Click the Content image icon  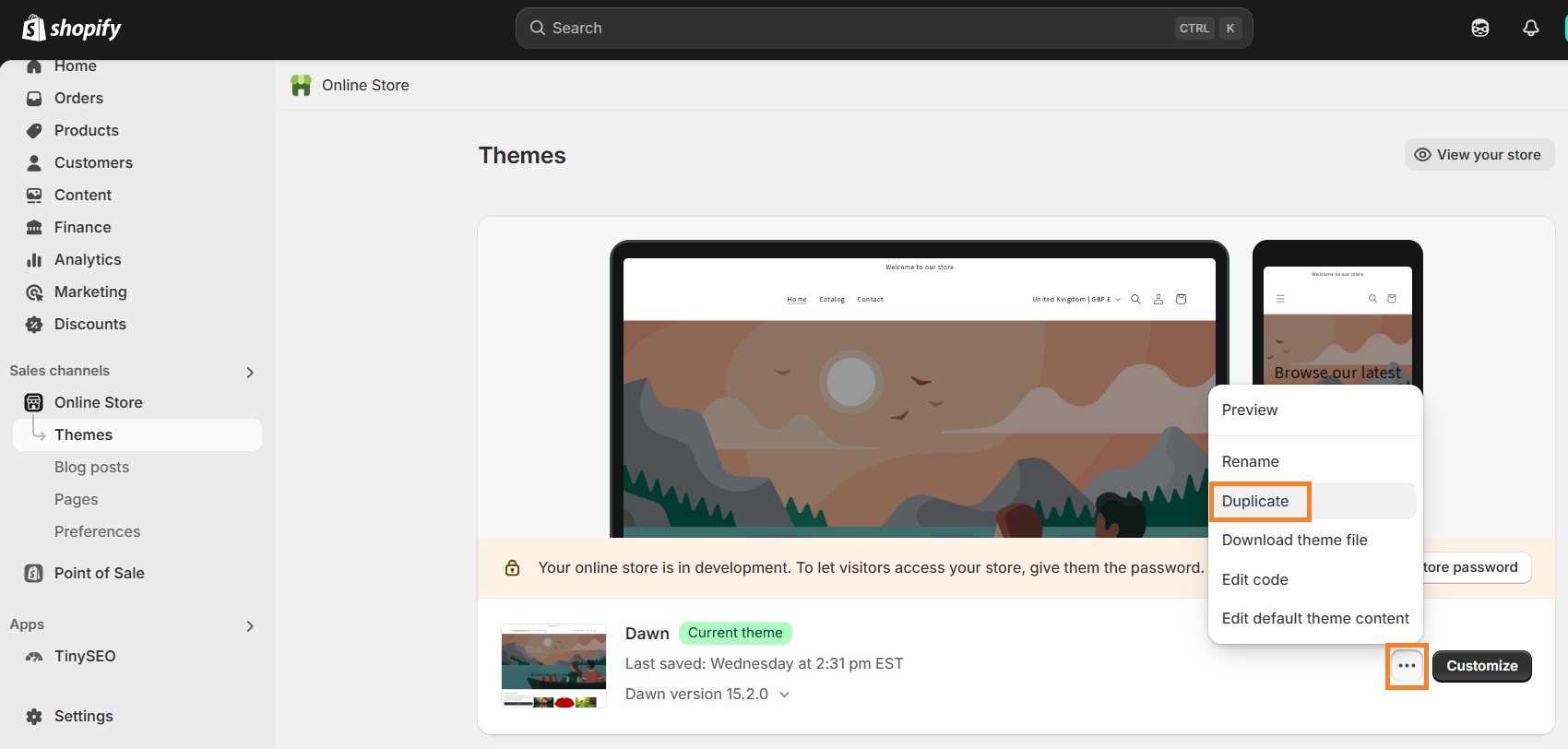click(x=34, y=196)
